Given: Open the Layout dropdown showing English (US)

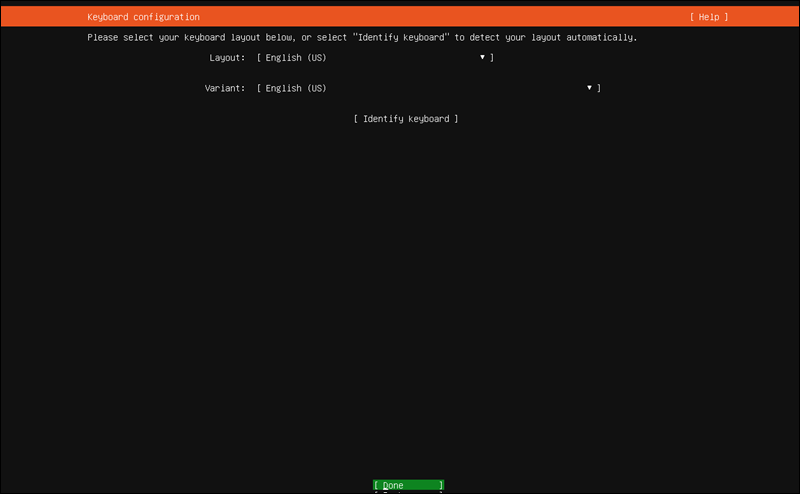Looking at the screenshot, I should click(x=375, y=58).
